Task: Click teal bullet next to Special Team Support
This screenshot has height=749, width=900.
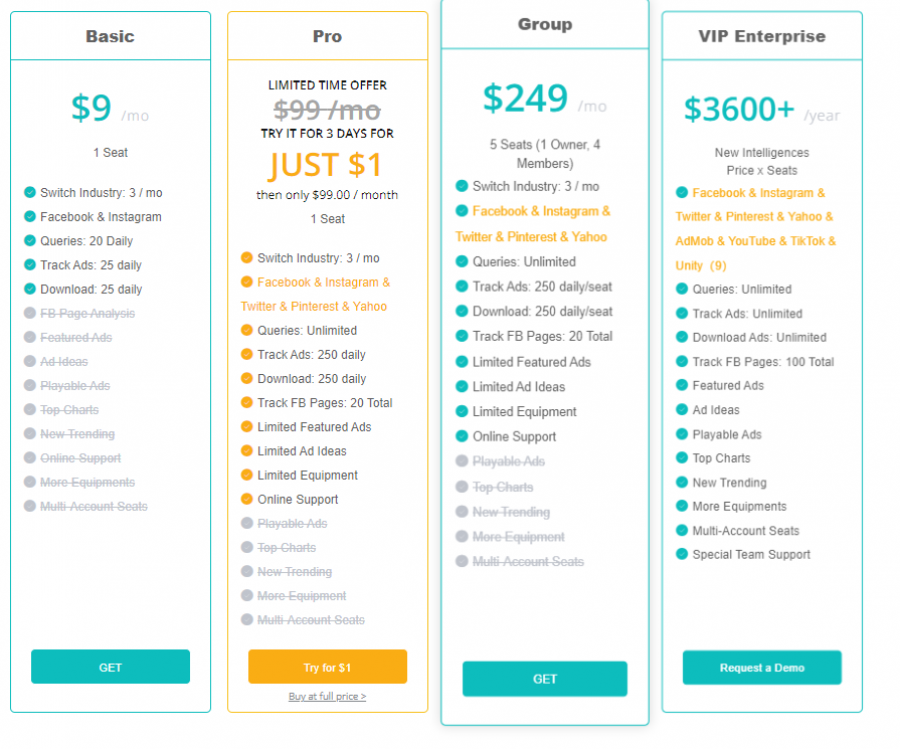Action: coord(682,554)
